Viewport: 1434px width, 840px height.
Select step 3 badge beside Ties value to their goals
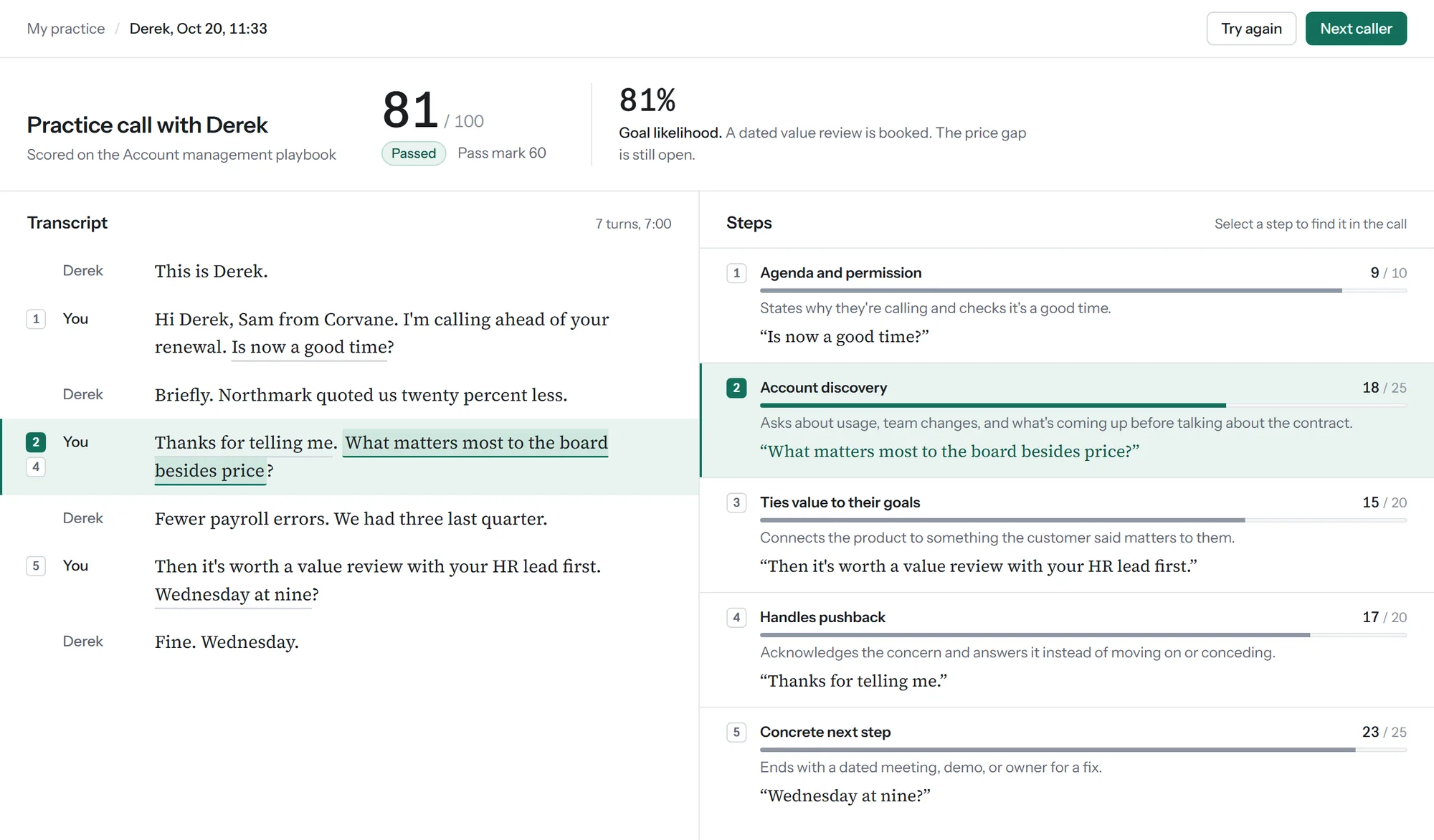[736, 502]
